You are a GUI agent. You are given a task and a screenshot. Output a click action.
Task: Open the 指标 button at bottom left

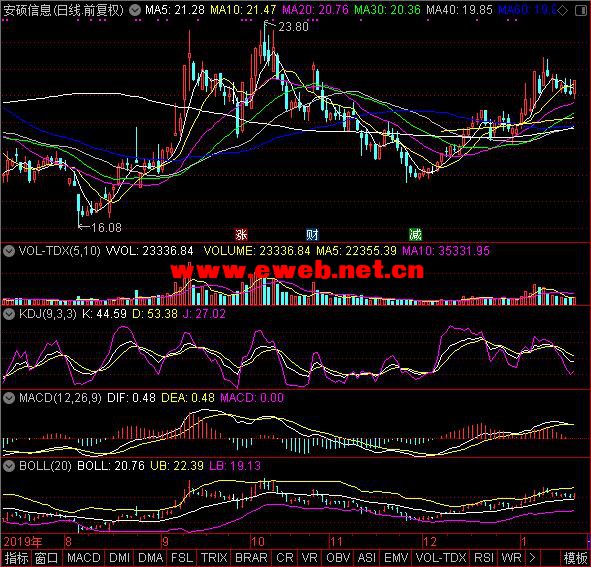17,558
